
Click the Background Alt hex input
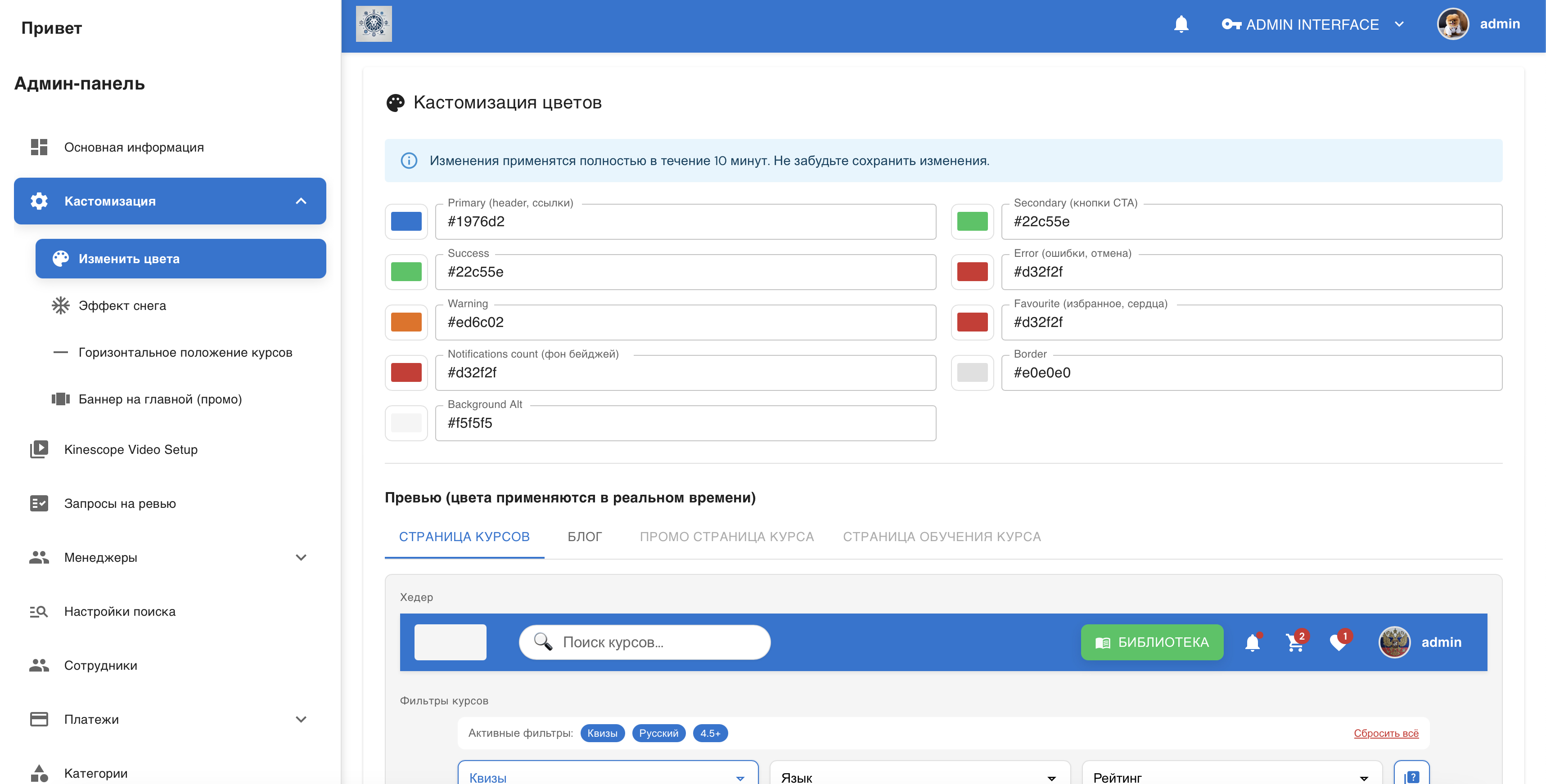point(685,423)
